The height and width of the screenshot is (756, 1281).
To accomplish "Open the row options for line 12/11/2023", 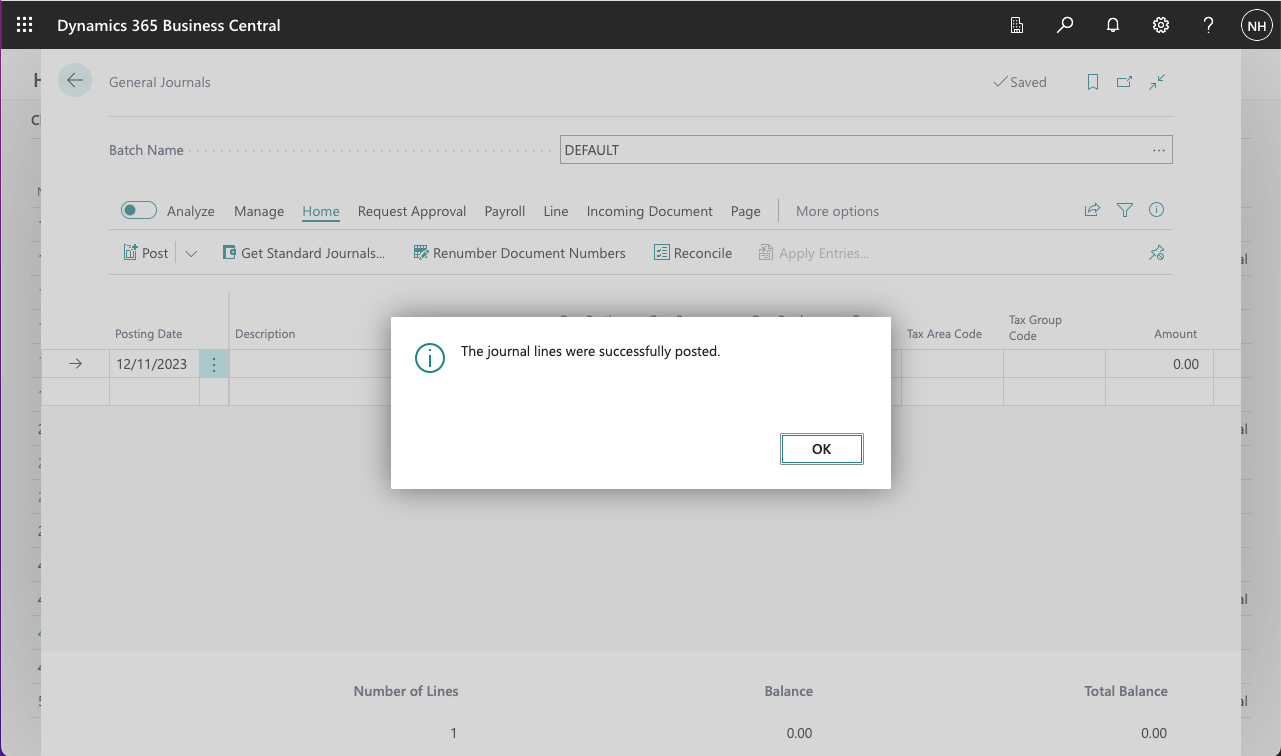I will pos(214,364).
